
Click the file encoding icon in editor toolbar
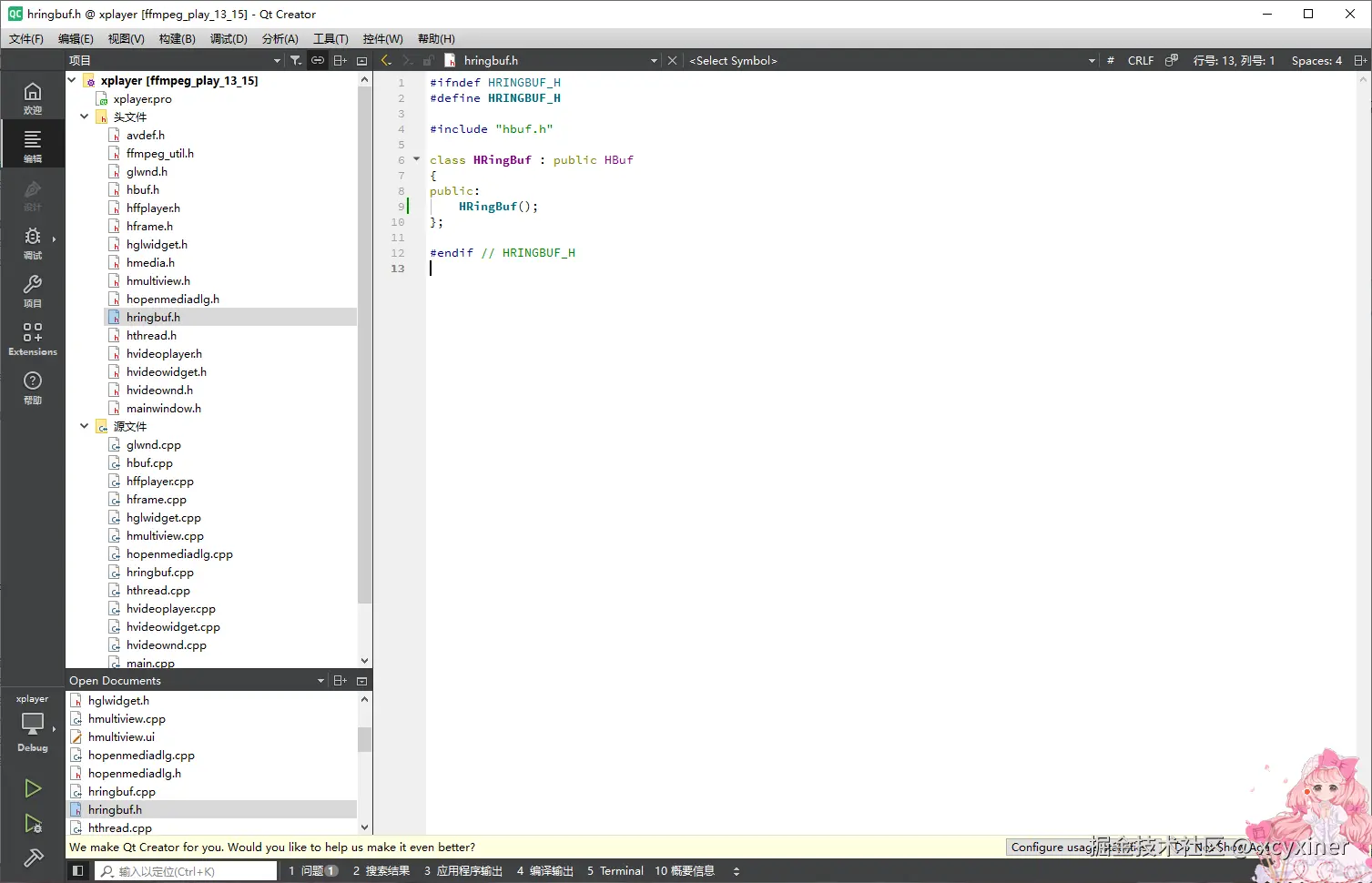1172,60
